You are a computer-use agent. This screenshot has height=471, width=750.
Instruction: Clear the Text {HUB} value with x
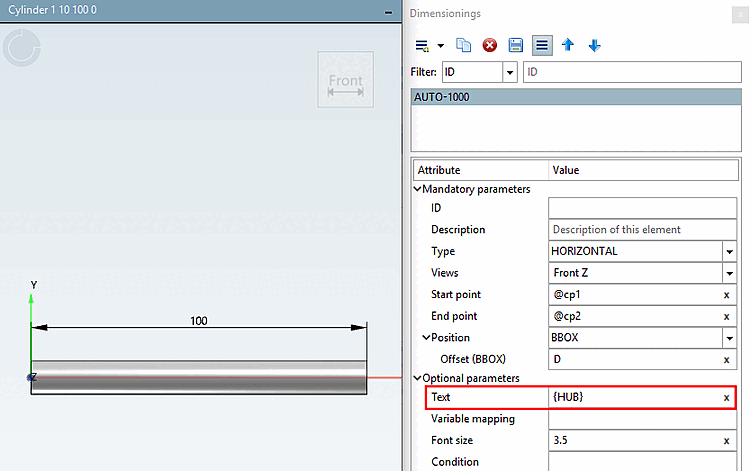pos(726,397)
